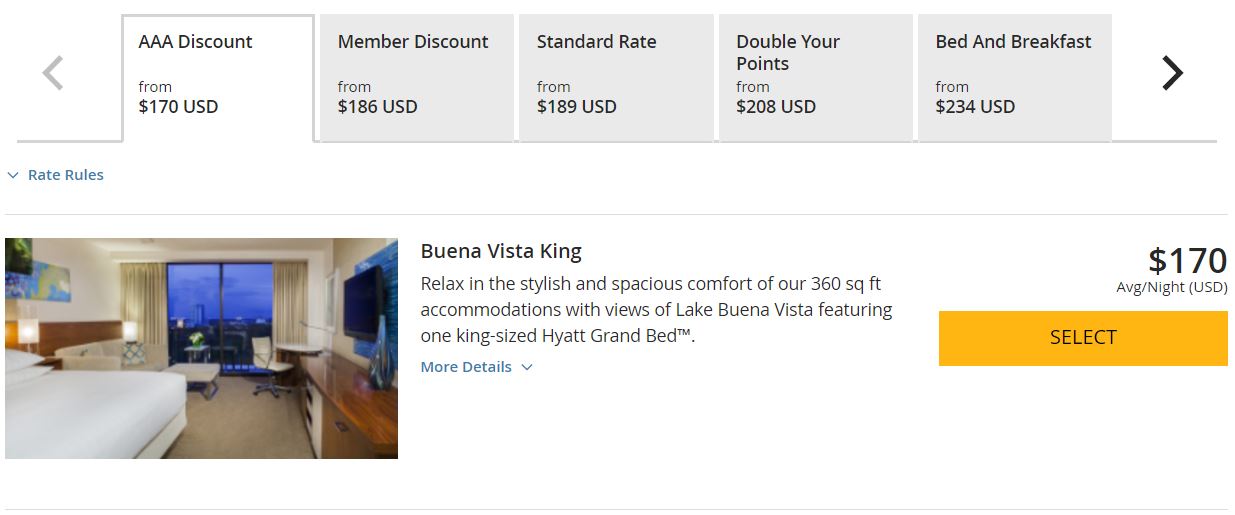Open the Buena Vista King room photo
The width and height of the screenshot is (1235, 515).
(201, 348)
